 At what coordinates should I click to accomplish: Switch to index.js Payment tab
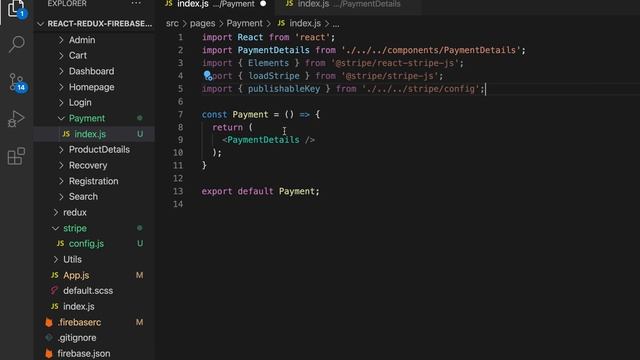tap(215, 4)
